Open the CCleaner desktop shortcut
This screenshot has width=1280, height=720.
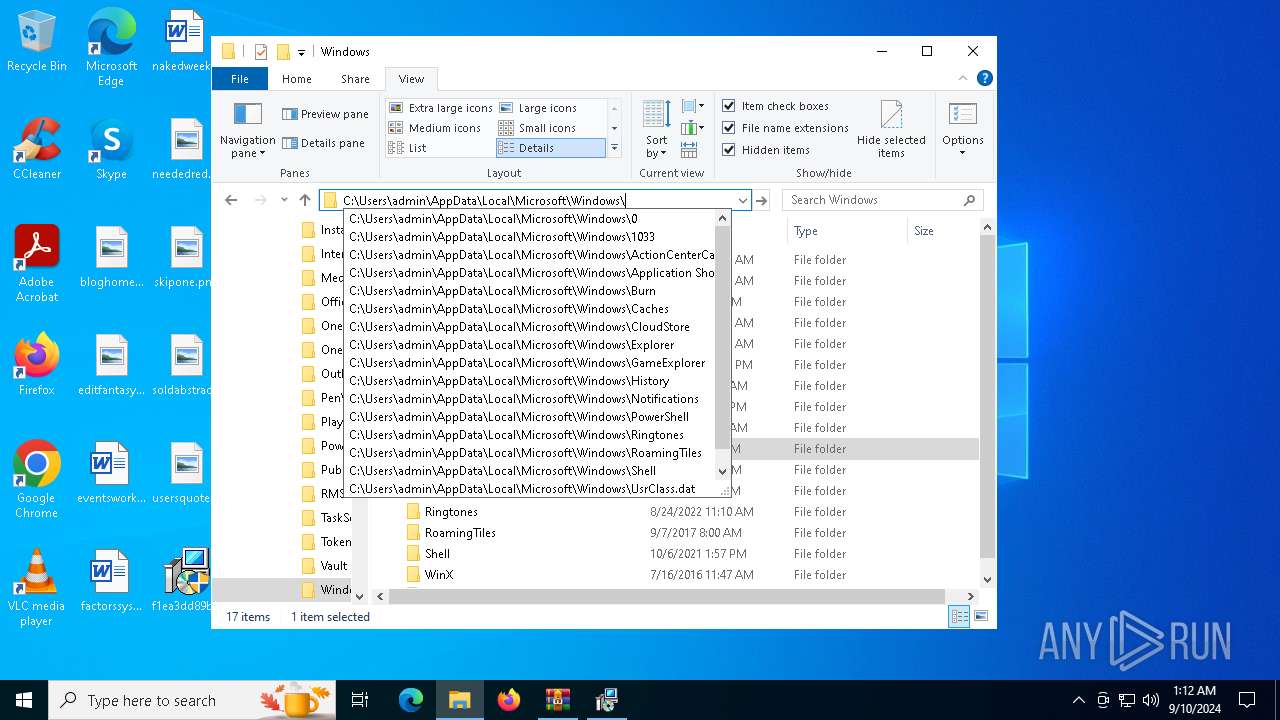coord(37,149)
